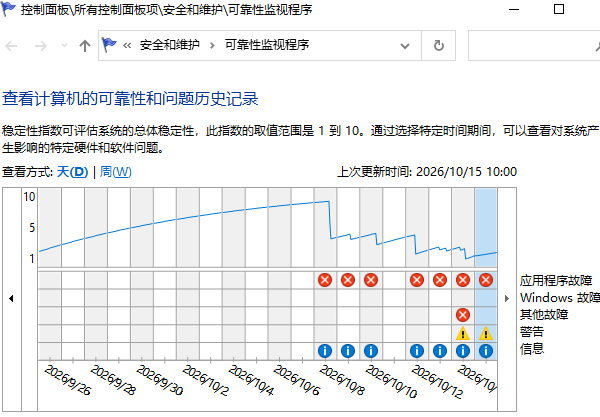Screen dimensions: 600x417
Task: Go forward using the forward arrow
Action: (x=41, y=46)
